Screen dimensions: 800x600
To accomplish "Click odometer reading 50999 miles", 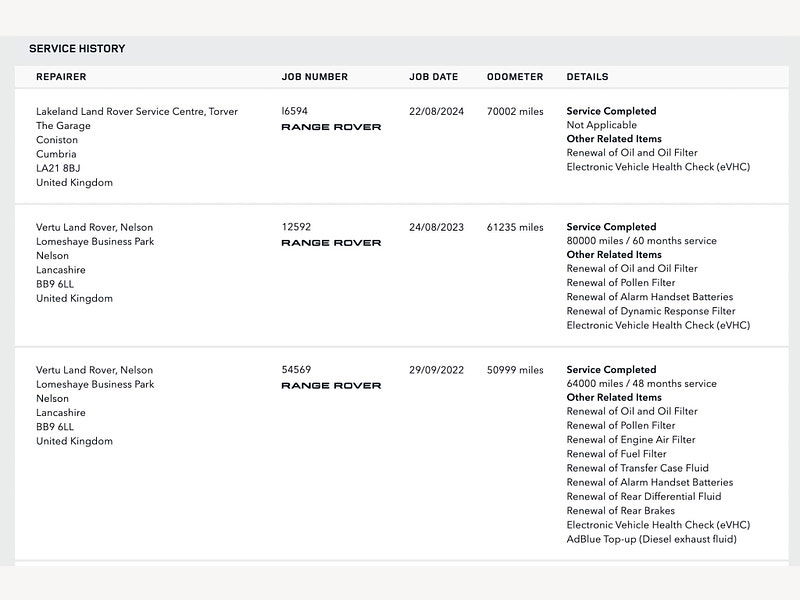I will click(x=515, y=370).
